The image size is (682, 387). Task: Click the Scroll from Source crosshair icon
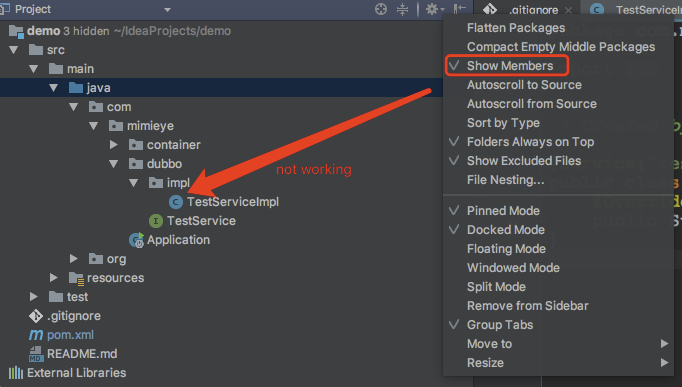(381, 9)
